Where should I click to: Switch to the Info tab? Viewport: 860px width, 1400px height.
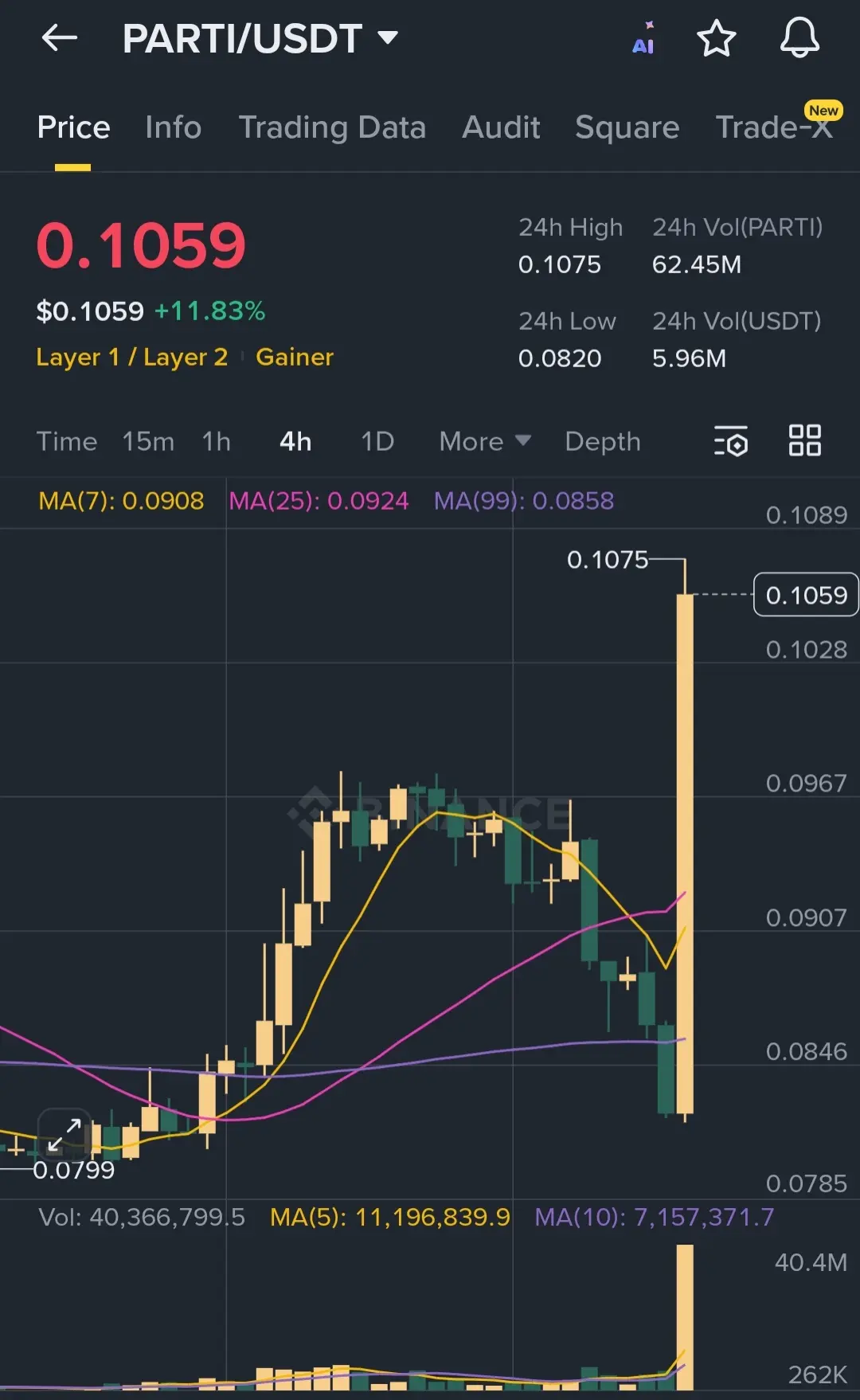pos(173,127)
